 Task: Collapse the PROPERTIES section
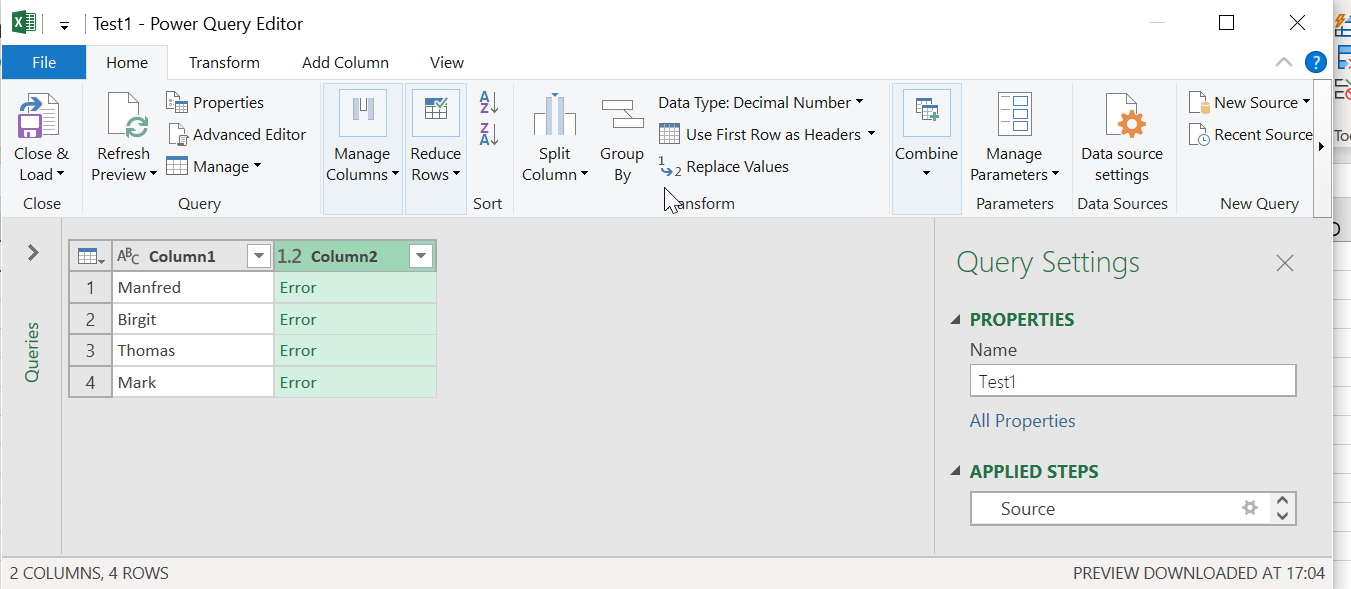click(956, 320)
